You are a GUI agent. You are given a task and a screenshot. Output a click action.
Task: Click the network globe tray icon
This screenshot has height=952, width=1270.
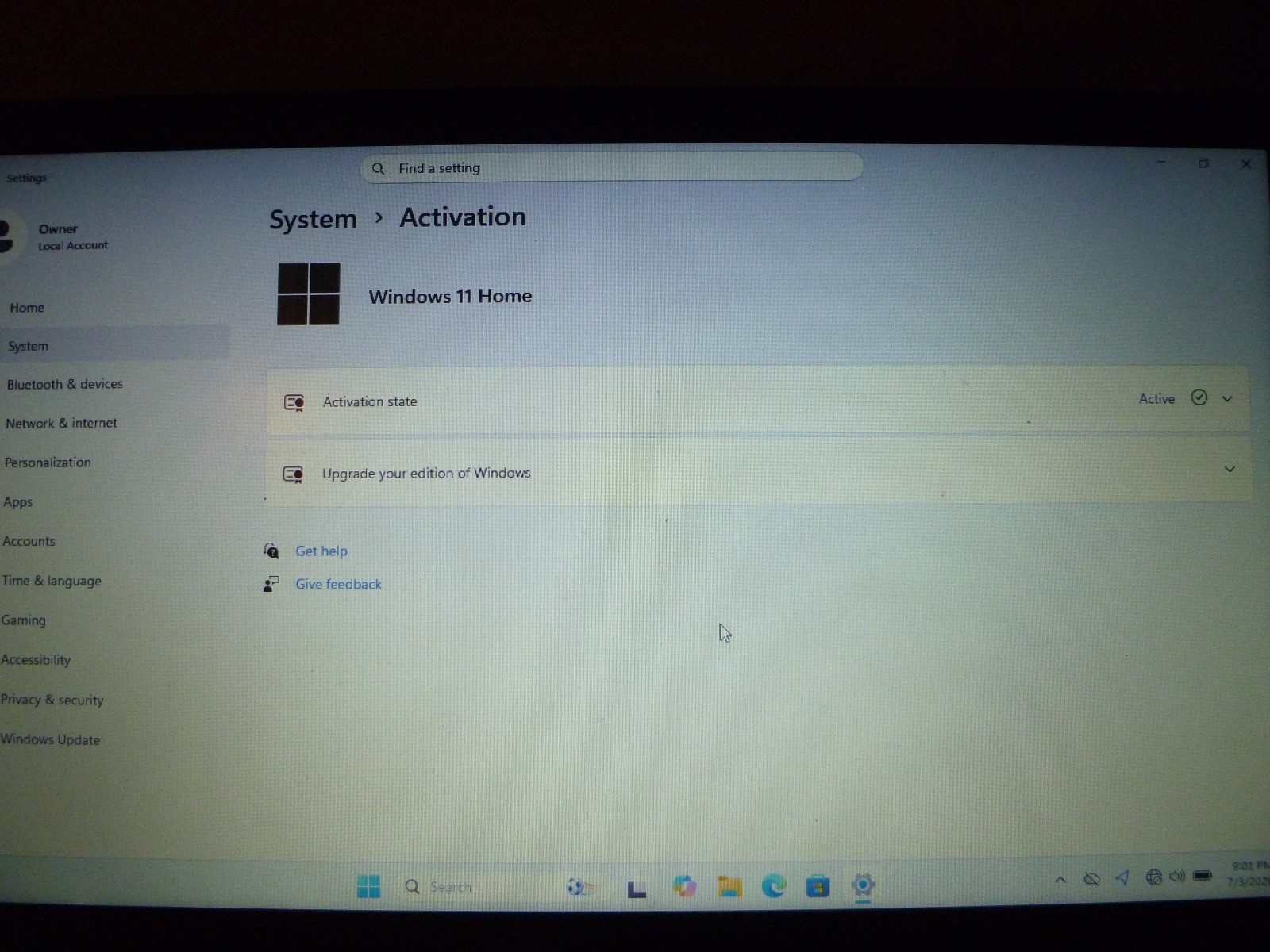1154,877
